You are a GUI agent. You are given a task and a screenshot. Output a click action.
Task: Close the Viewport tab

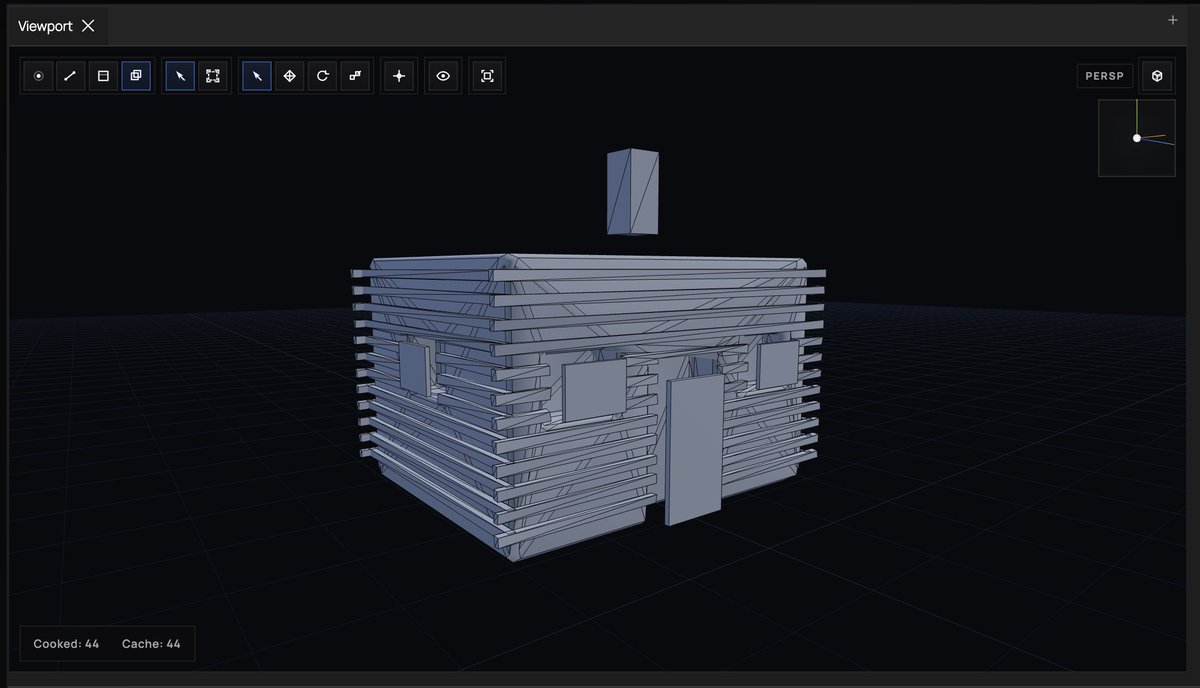(88, 26)
